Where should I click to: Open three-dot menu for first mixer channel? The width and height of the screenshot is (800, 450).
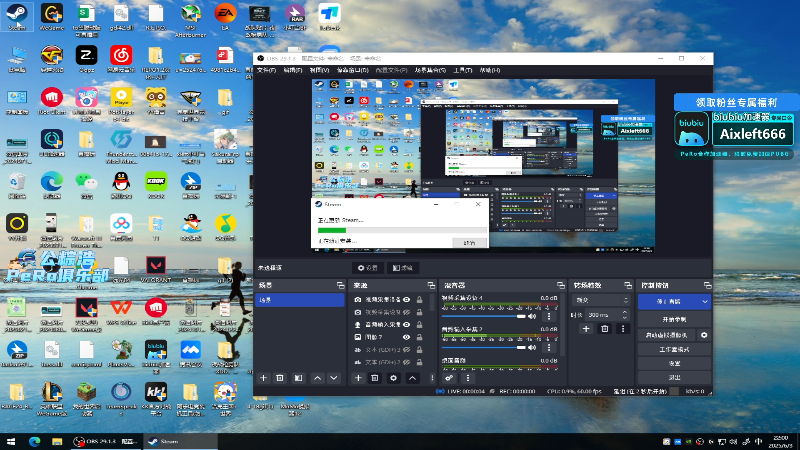click(x=549, y=316)
